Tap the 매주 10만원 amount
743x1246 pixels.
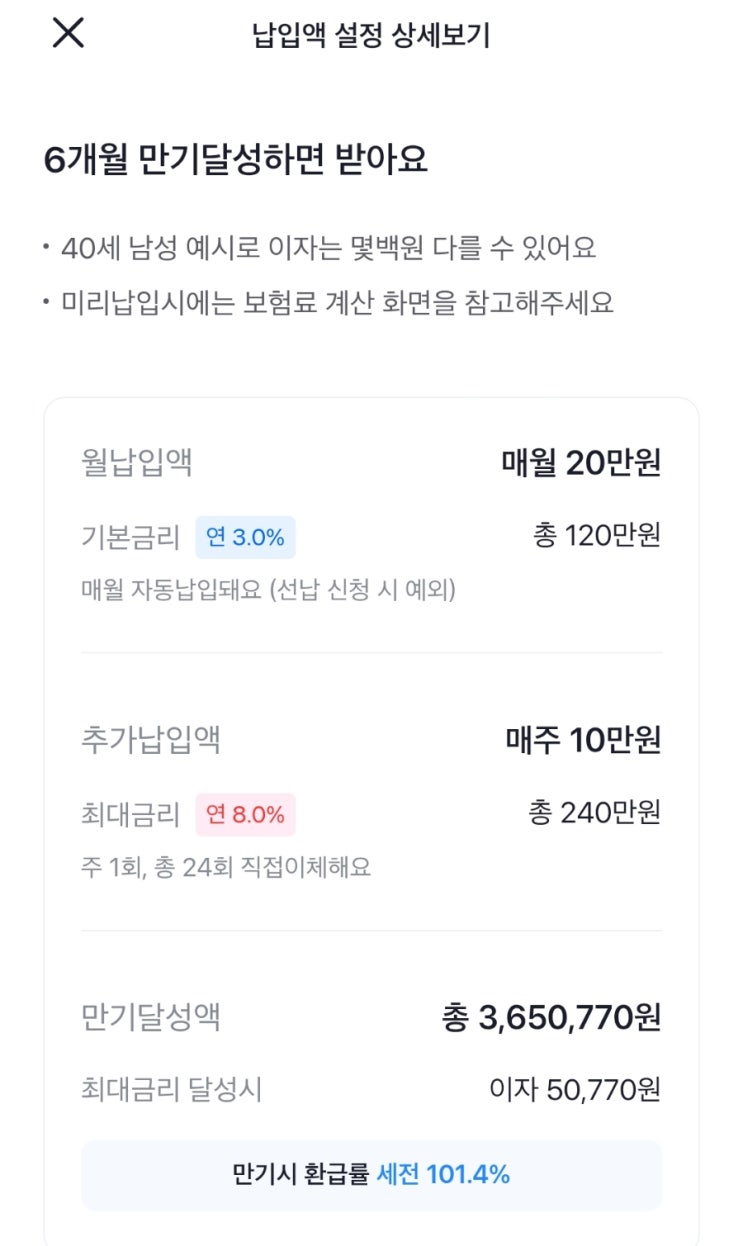[x=583, y=740]
